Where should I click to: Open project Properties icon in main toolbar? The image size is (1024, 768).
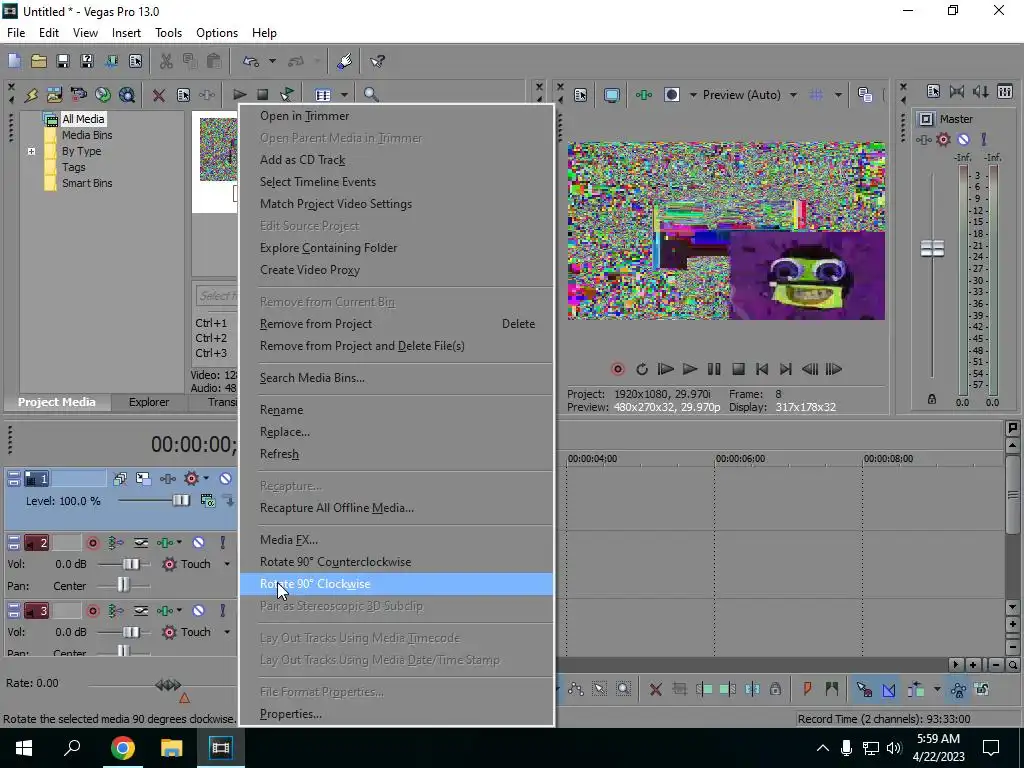coord(135,61)
